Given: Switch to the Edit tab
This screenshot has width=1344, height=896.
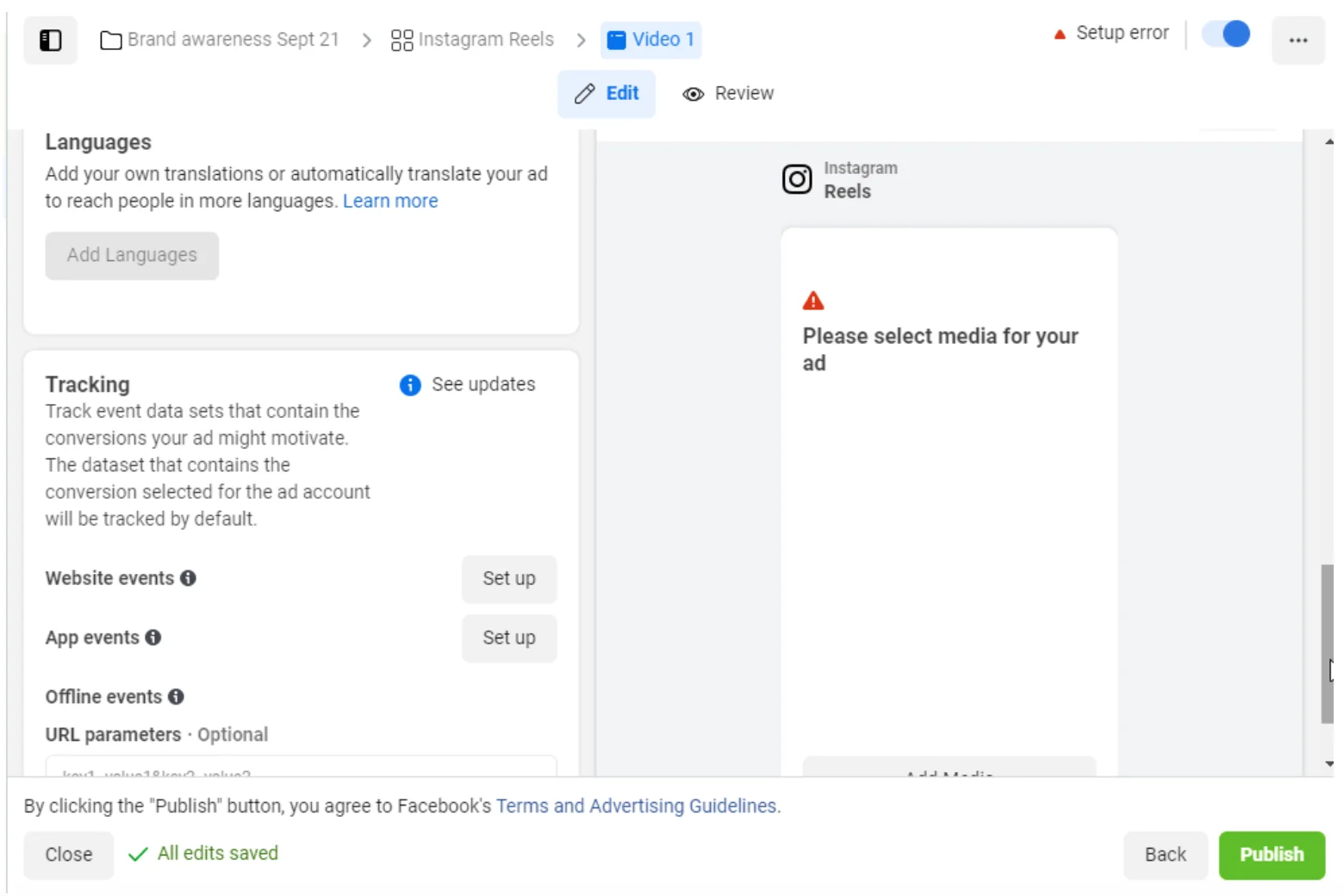Looking at the screenshot, I should click(607, 94).
